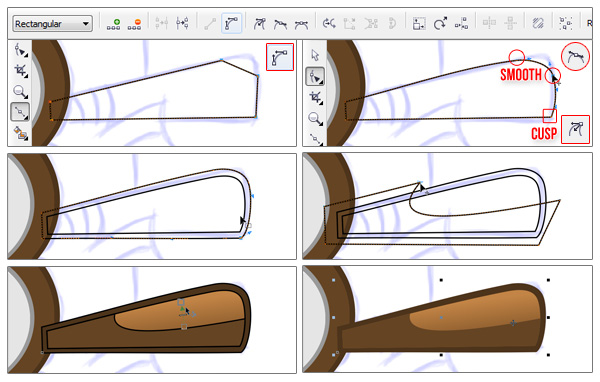Click Align nodes icon
The height and width of the screenshot is (382, 600).
click(461, 24)
